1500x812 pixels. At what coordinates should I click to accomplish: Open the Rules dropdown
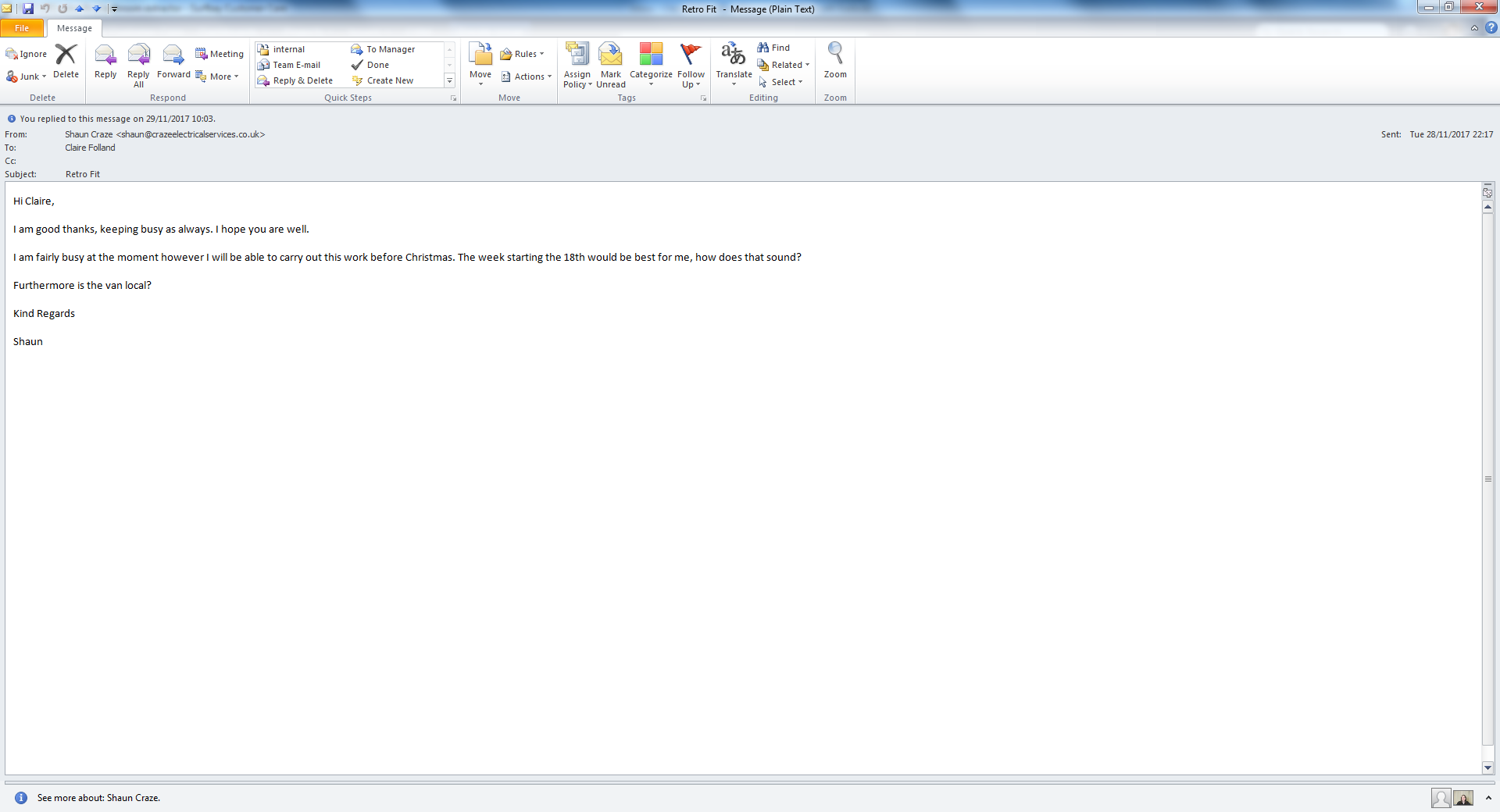522,54
